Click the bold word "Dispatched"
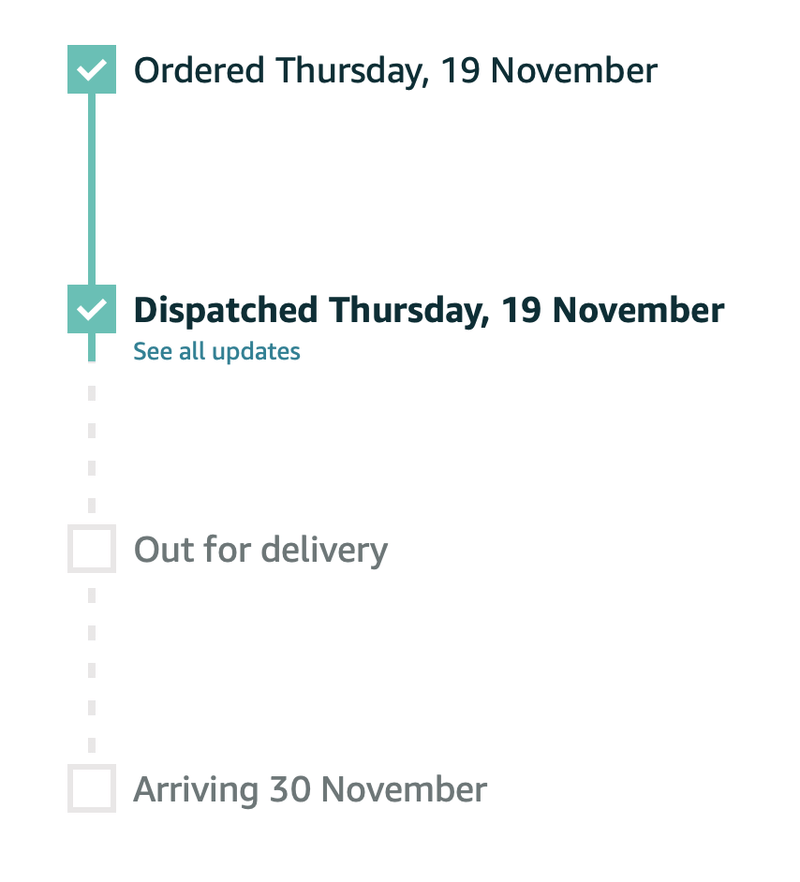The width and height of the screenshot is (800, 882). 225,310
